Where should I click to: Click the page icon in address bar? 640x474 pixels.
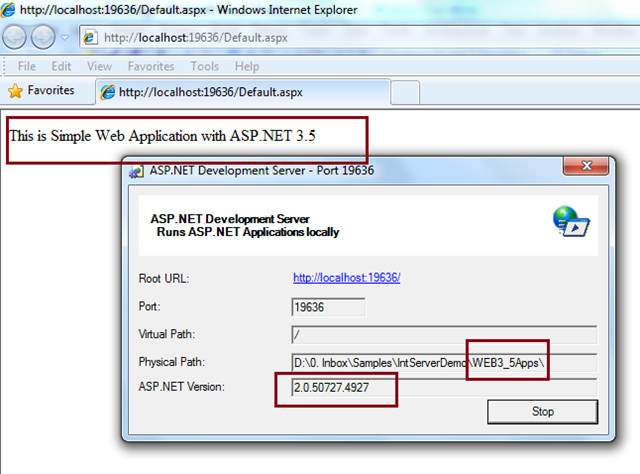[90, 38]
